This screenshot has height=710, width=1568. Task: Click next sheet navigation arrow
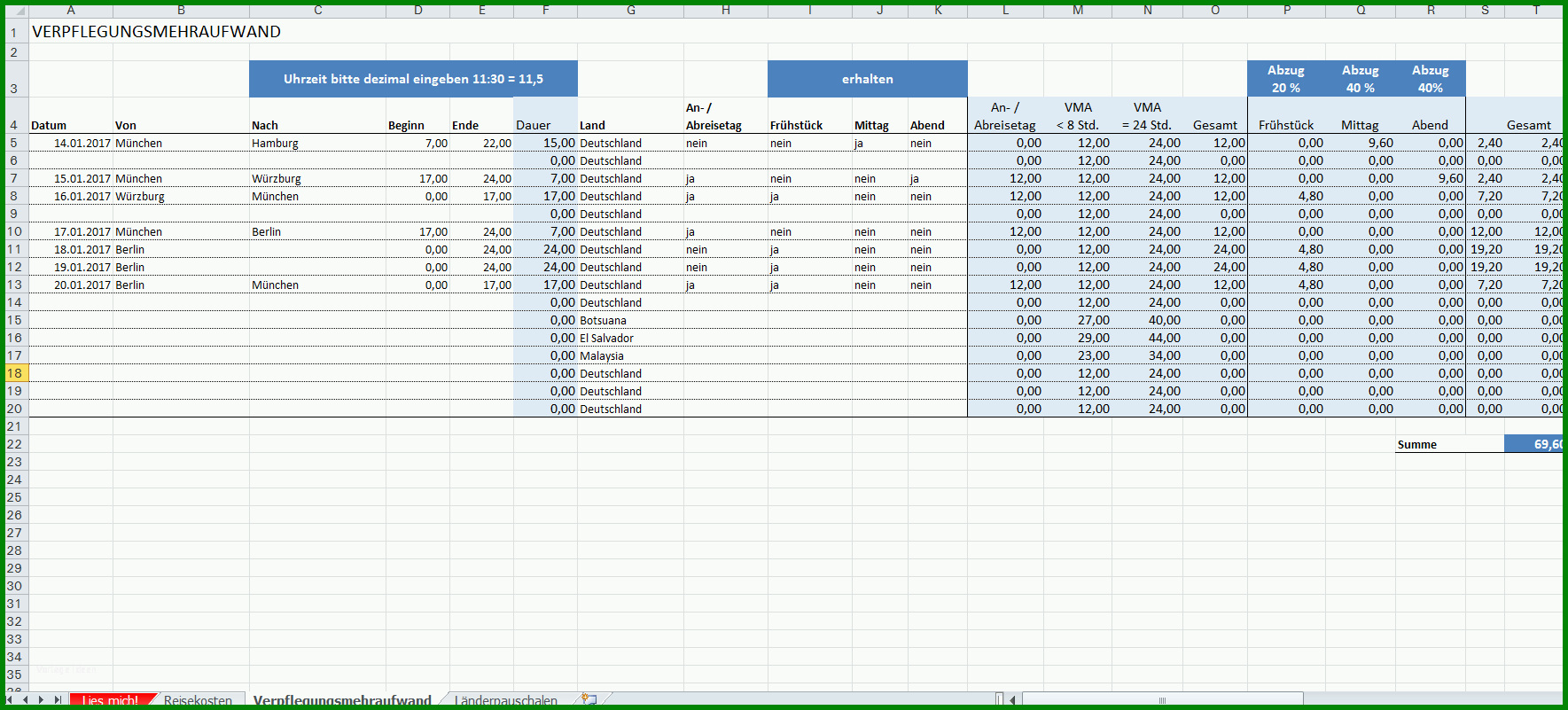41,699
